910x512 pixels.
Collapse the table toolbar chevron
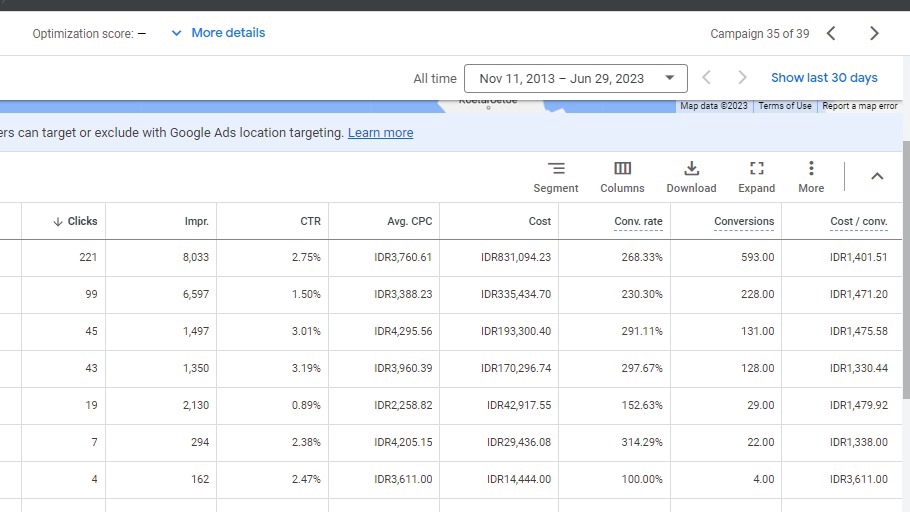pyautogui.click(x=877, y=176)
